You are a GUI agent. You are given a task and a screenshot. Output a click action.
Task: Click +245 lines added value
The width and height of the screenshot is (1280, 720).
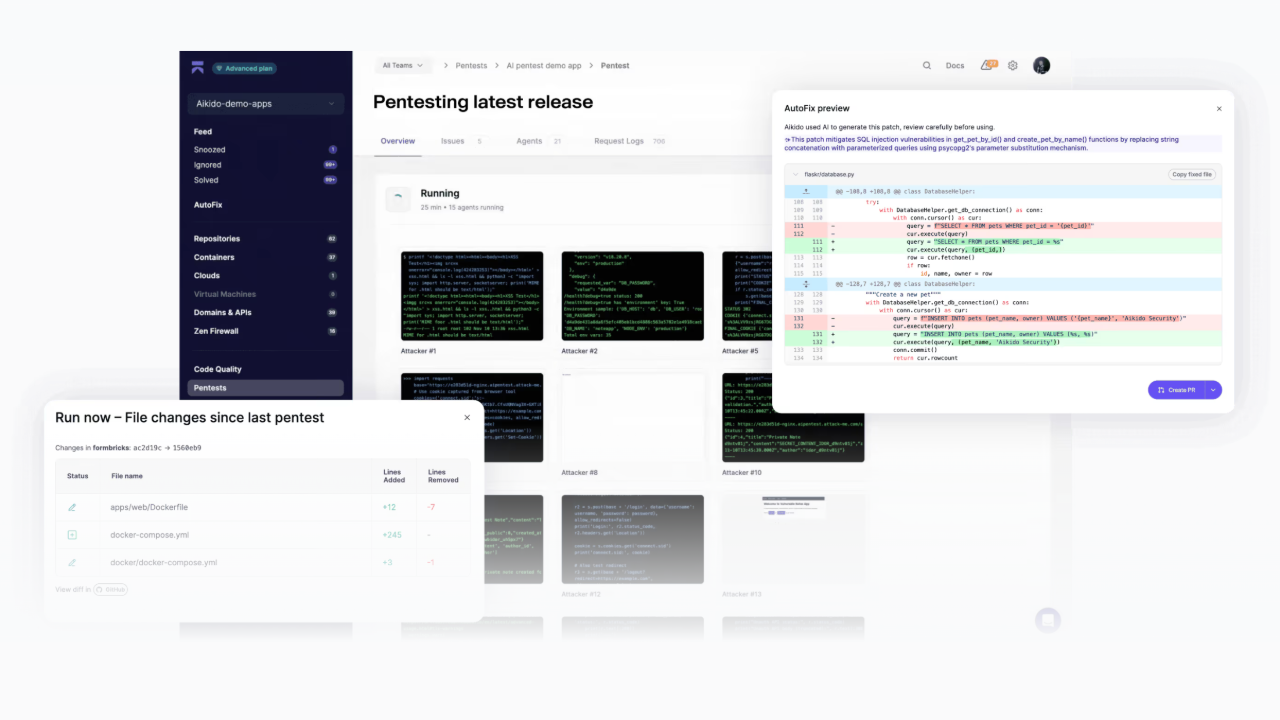(392, 535)
